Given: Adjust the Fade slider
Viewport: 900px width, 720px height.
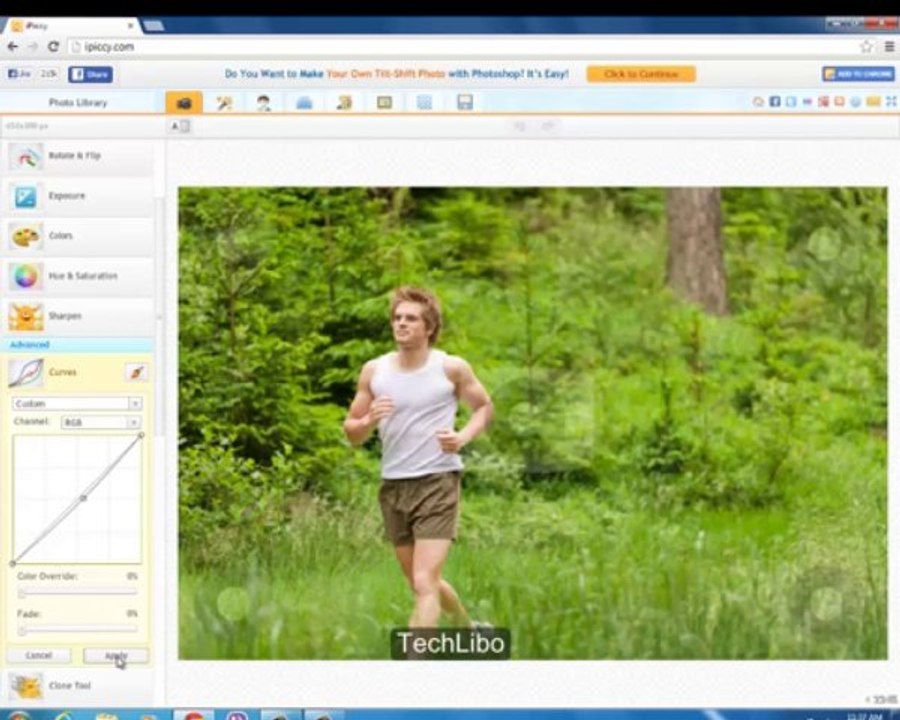Looking at the screenshot, I should pyautogui.click(x=77, y=630).
